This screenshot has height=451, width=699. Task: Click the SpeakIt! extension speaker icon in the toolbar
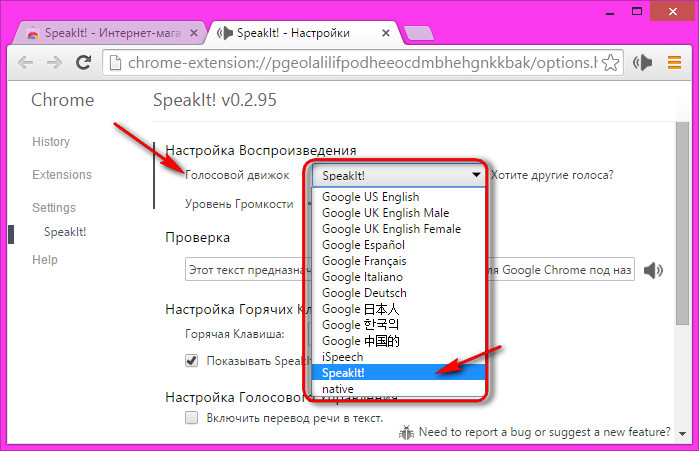pos(642,63)
